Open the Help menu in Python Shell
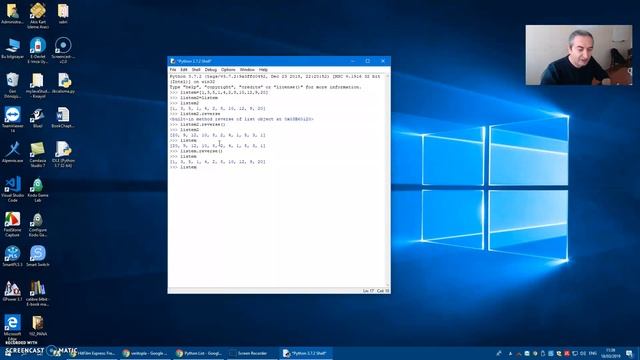Image resolution: width=640 pixels, height=360 pixels. coord(263,70)
